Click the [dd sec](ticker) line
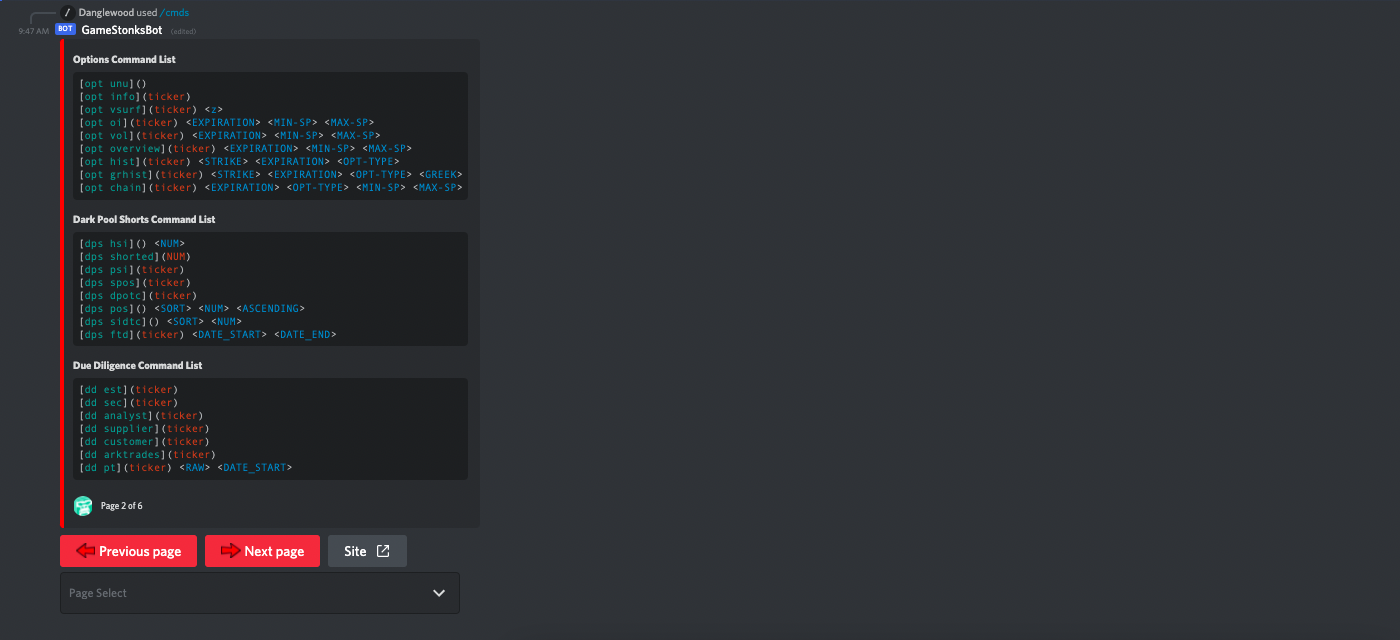Image resolution: width=1400 pixels, height=640 pixels. click(x=129, y=403)
